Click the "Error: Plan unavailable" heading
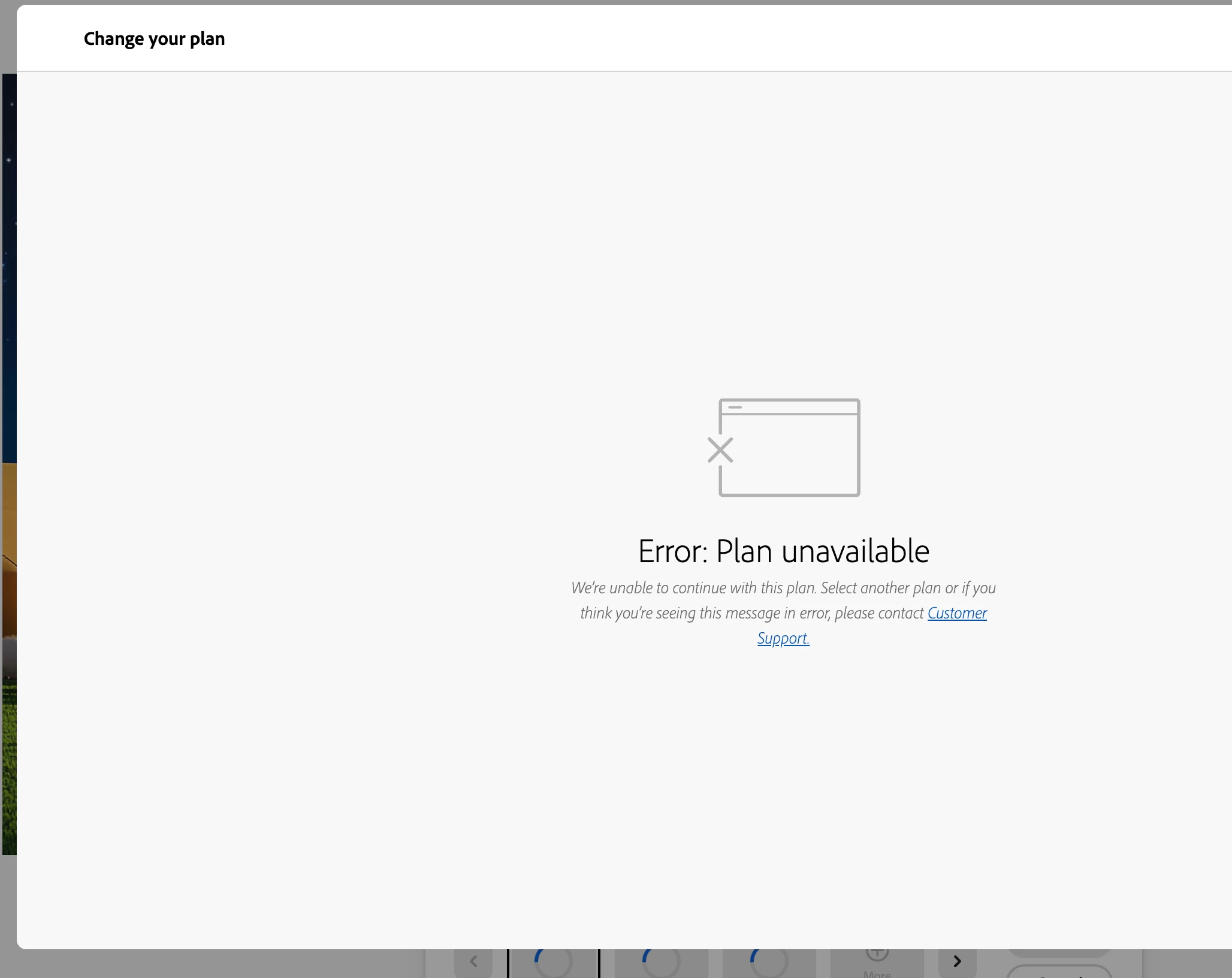 click(x=783, y=551)
